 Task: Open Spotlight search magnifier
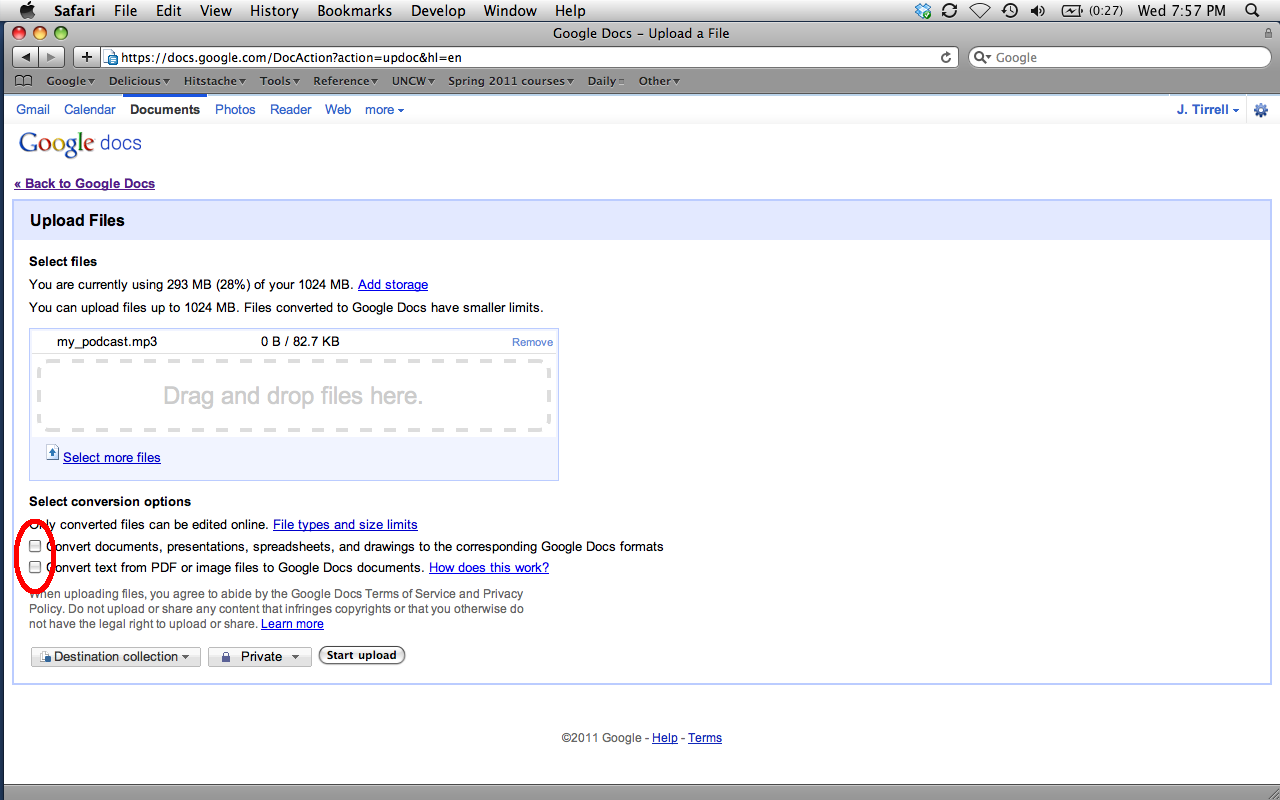click(x=1252, y=11)
